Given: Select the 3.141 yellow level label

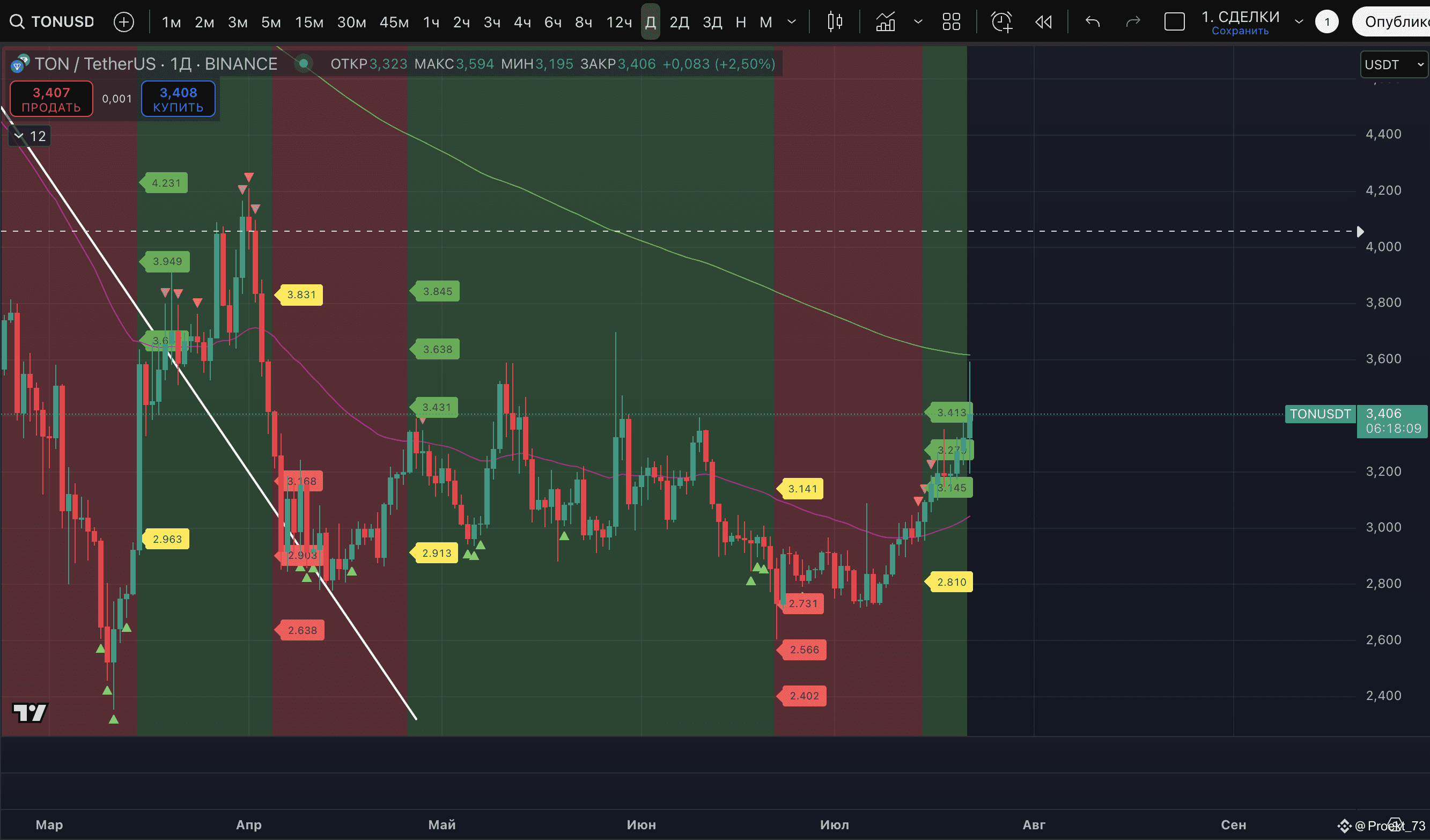Looking at the screenshot, I should coord(800,489).
